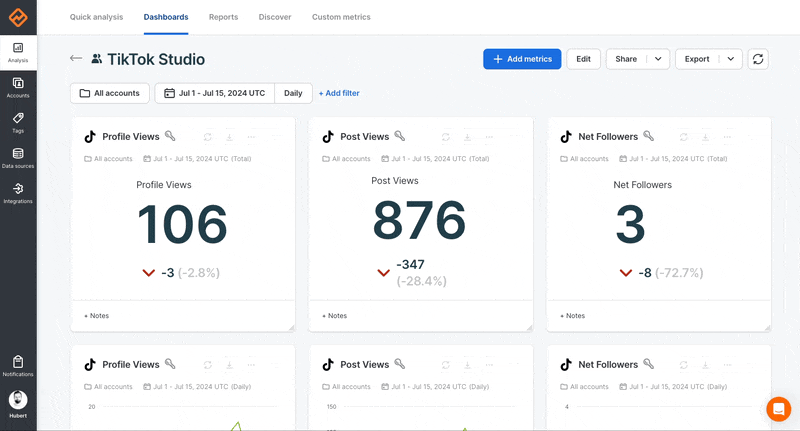This screenshot has width=800, height=431.
Task: Switch to the Reports tab
Action: (x=223, y=17)
